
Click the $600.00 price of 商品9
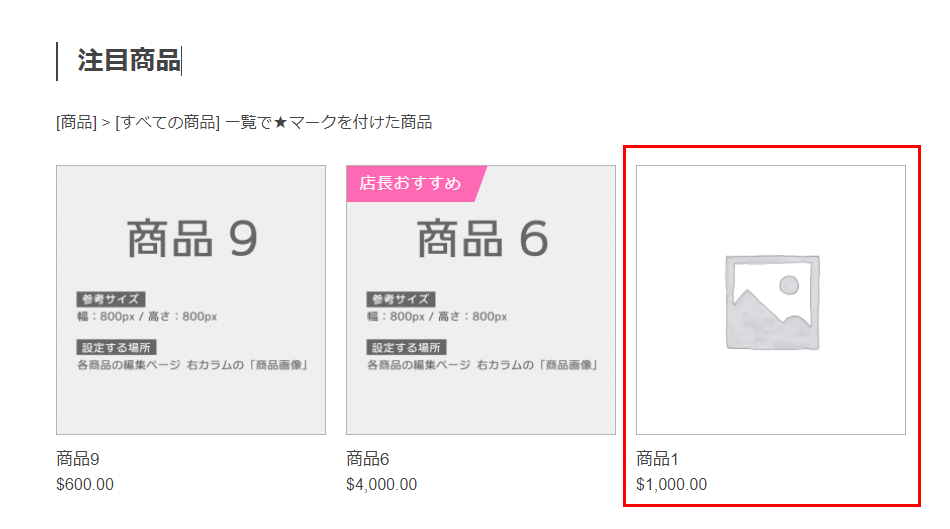coord(85,484)
